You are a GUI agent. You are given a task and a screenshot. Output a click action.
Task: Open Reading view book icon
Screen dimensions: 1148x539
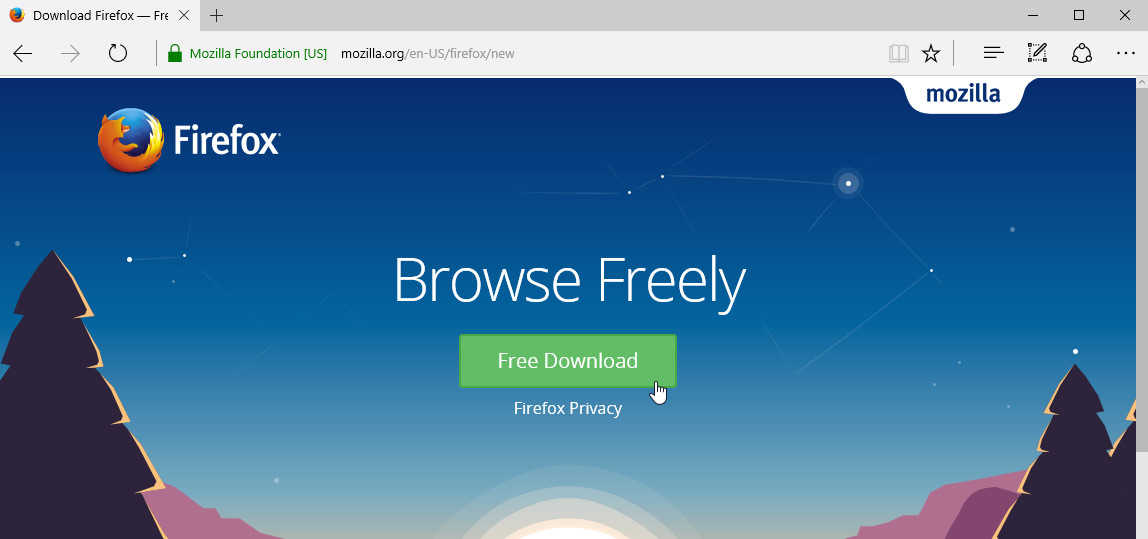pos(898,53)
